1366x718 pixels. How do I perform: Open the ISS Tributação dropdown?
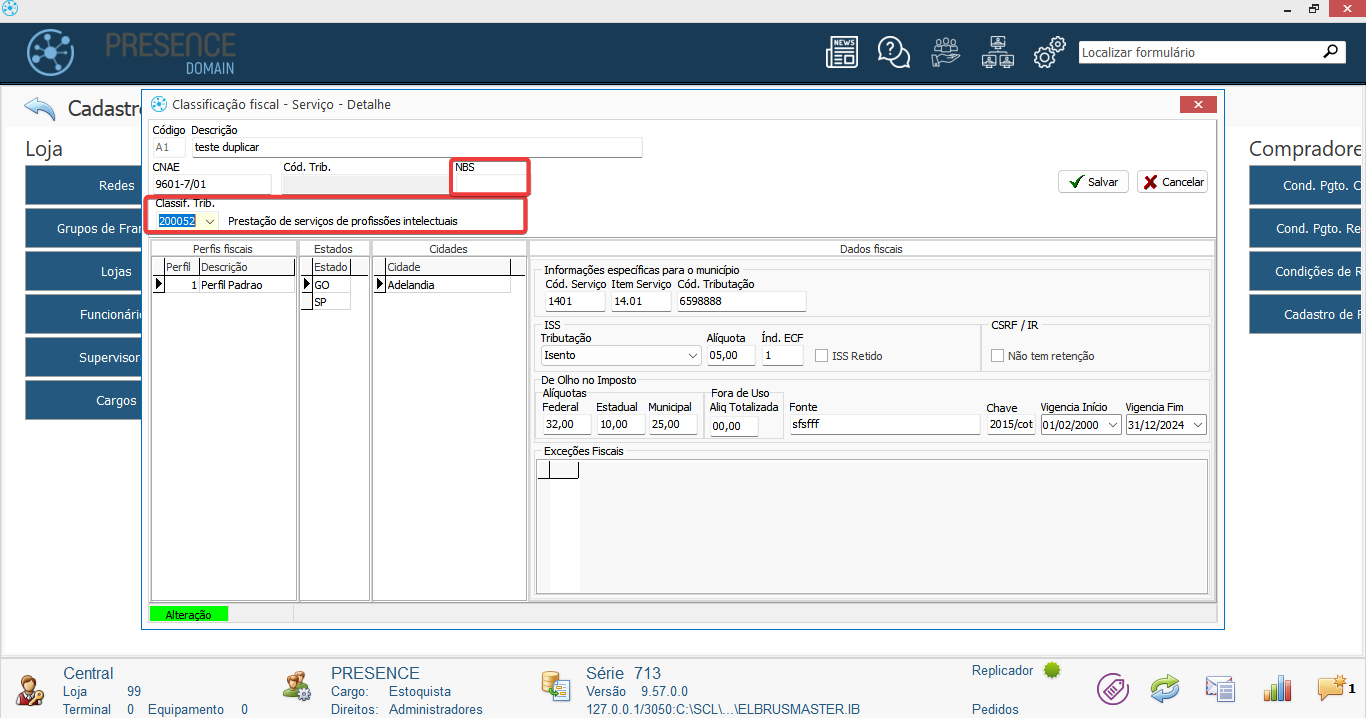693,356
